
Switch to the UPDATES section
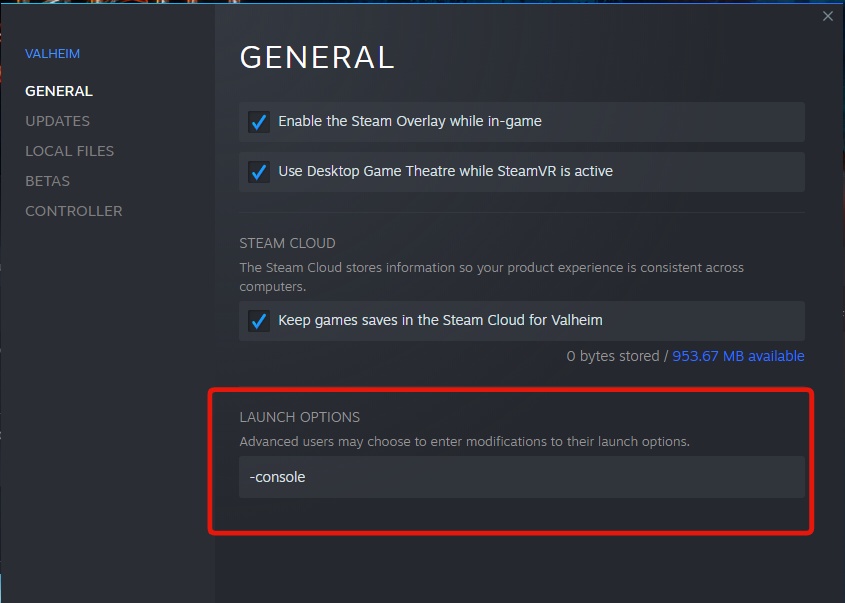[57, 121]
